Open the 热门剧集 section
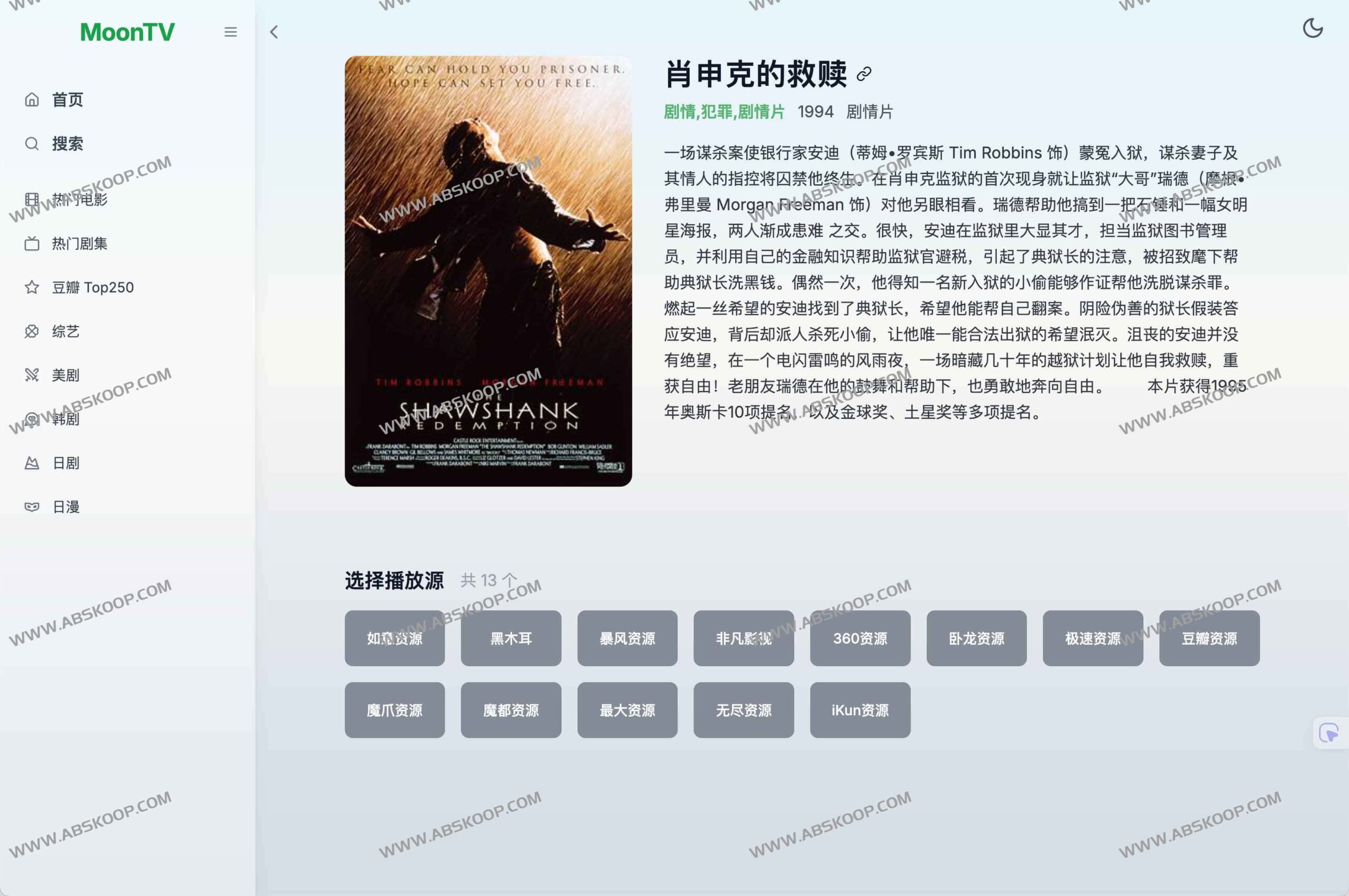The width and height of the screenshot is (1349, 896). pos(80,243)
